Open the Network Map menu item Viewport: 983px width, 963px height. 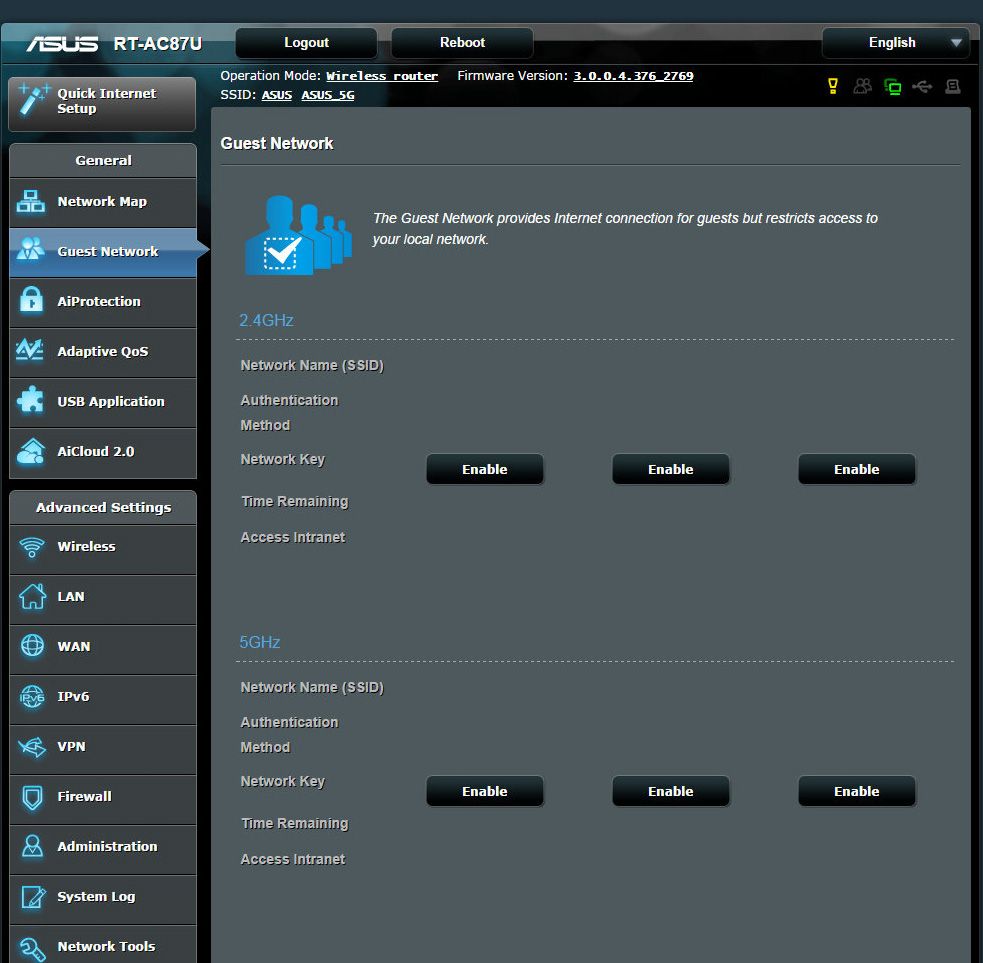click(x=102, y=202)
